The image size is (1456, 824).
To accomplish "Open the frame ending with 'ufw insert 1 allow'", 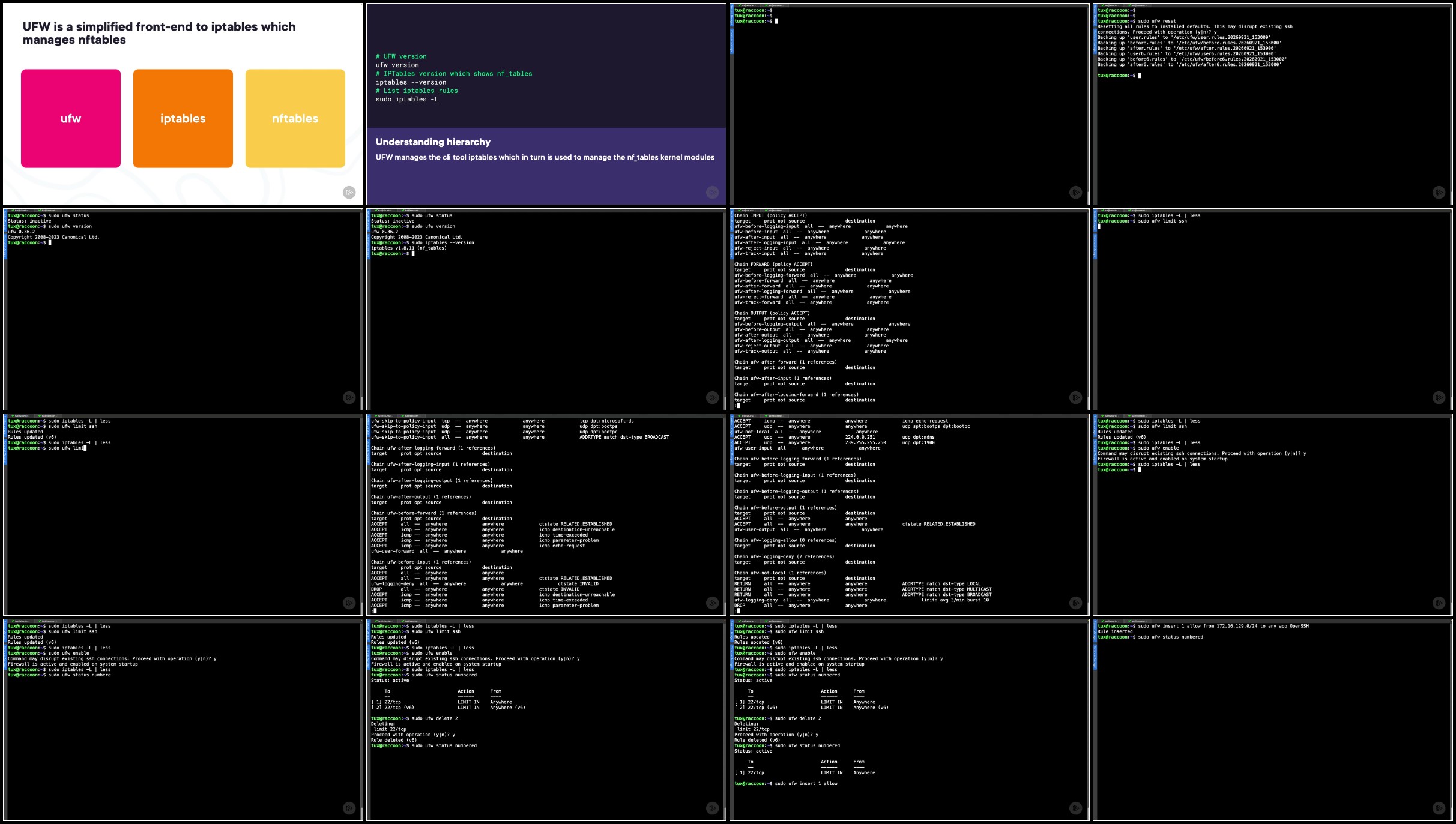I will (x=910, y=720).
